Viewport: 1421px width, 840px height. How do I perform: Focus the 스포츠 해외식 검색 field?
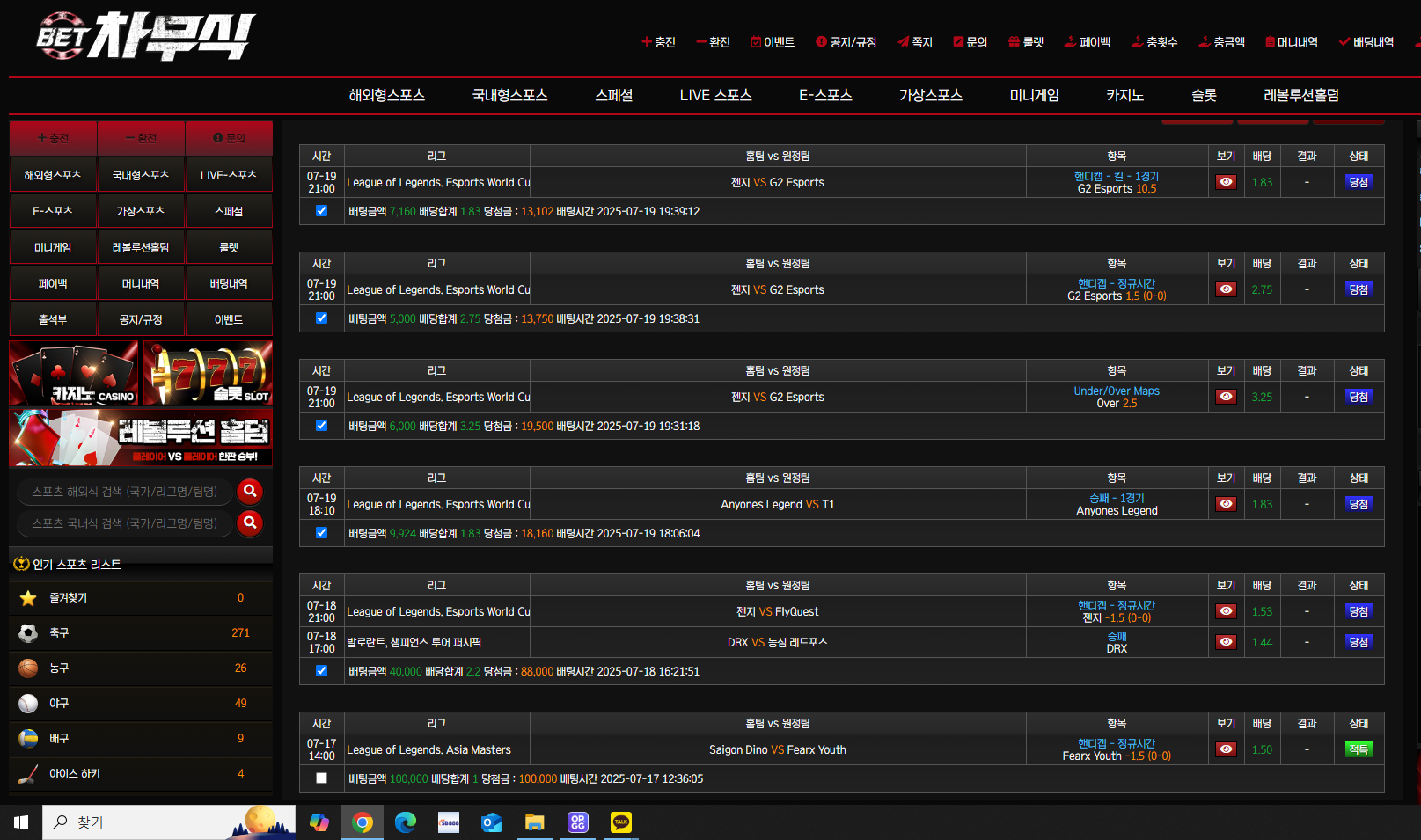pos(124,492)
